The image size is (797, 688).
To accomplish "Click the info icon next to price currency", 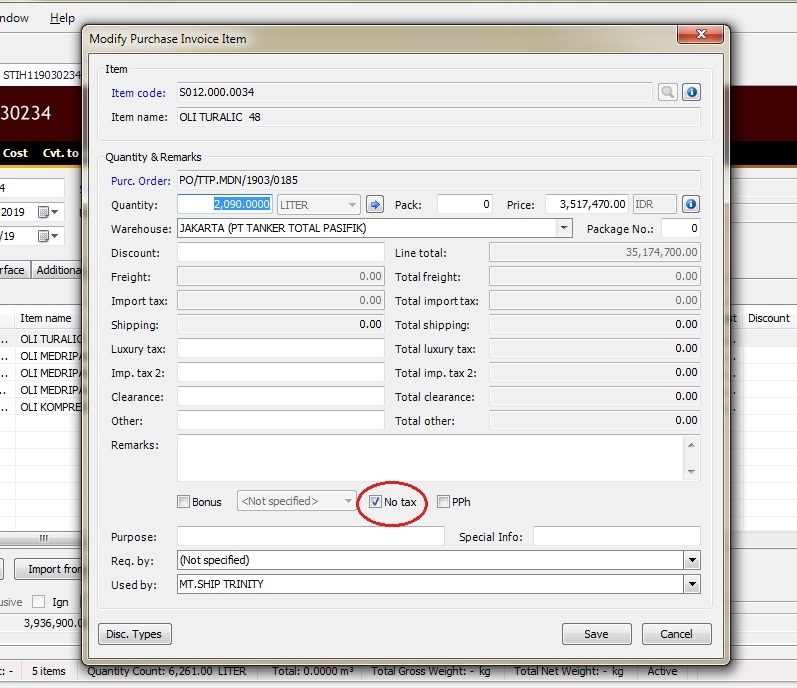I will 691,204.
